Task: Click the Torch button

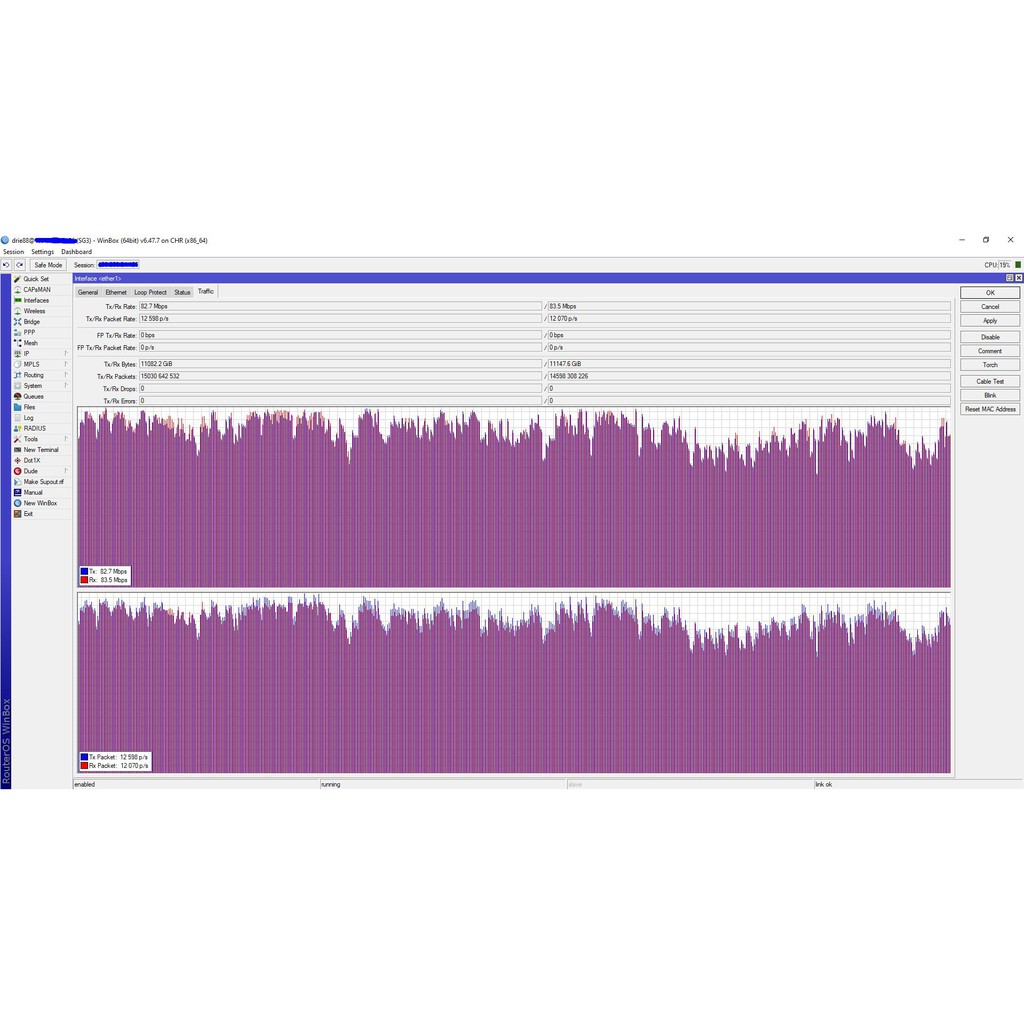Action: point(990,365)
